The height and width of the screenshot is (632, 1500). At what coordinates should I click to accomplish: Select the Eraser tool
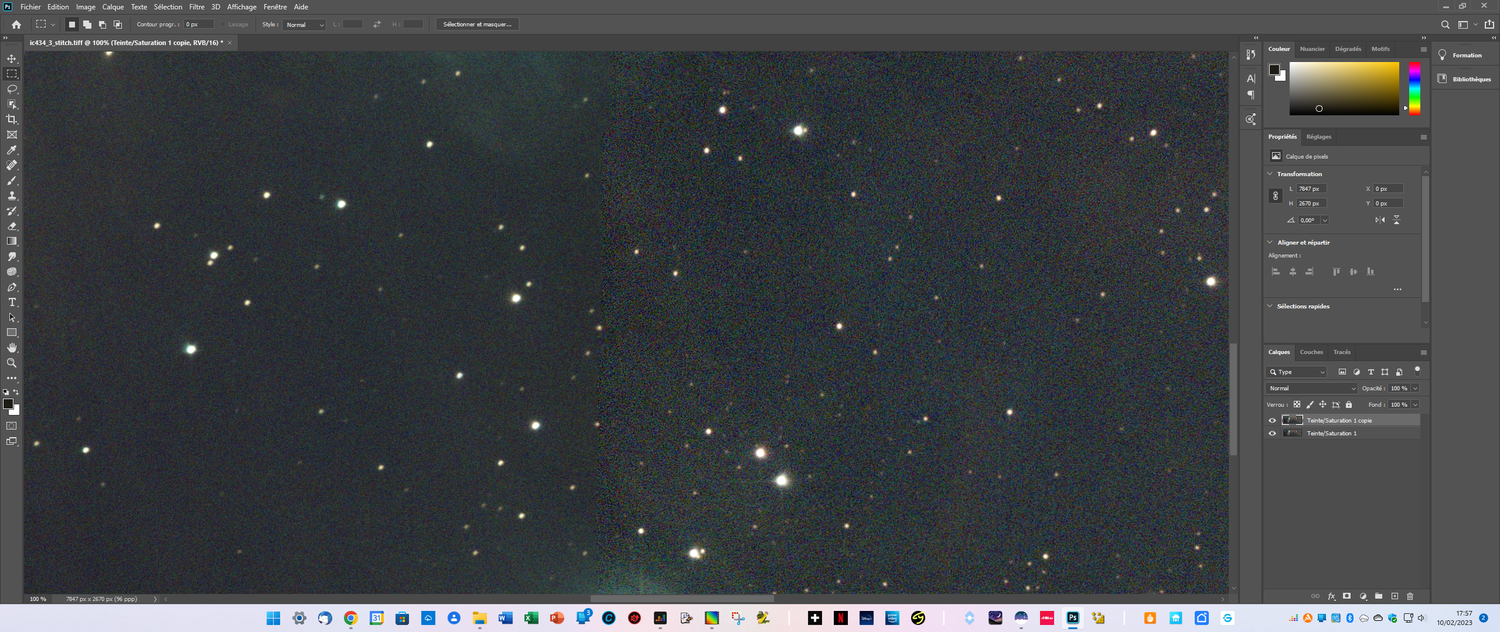(12, 226)
